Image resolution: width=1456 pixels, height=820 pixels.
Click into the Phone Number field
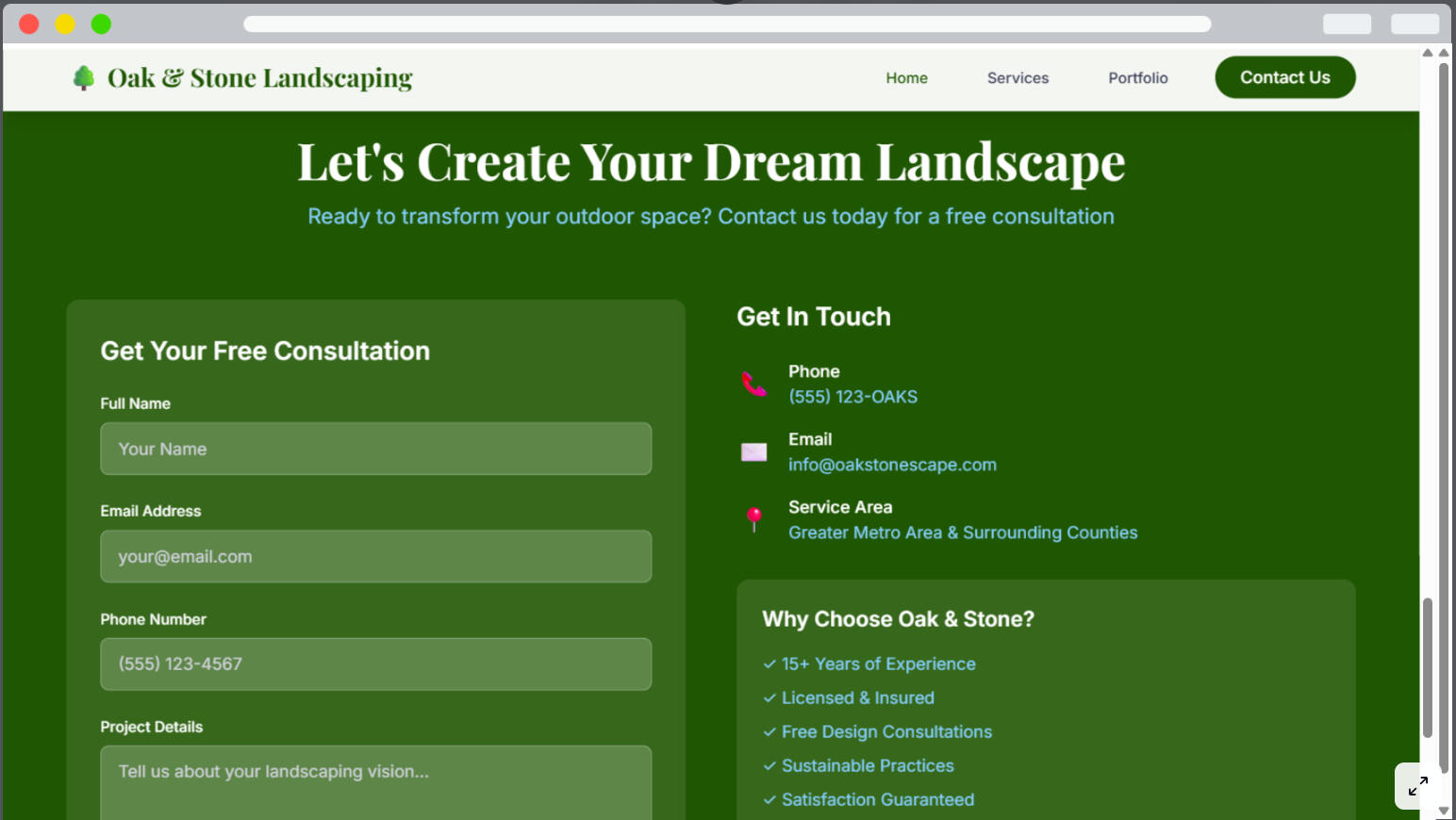(375, 664)
